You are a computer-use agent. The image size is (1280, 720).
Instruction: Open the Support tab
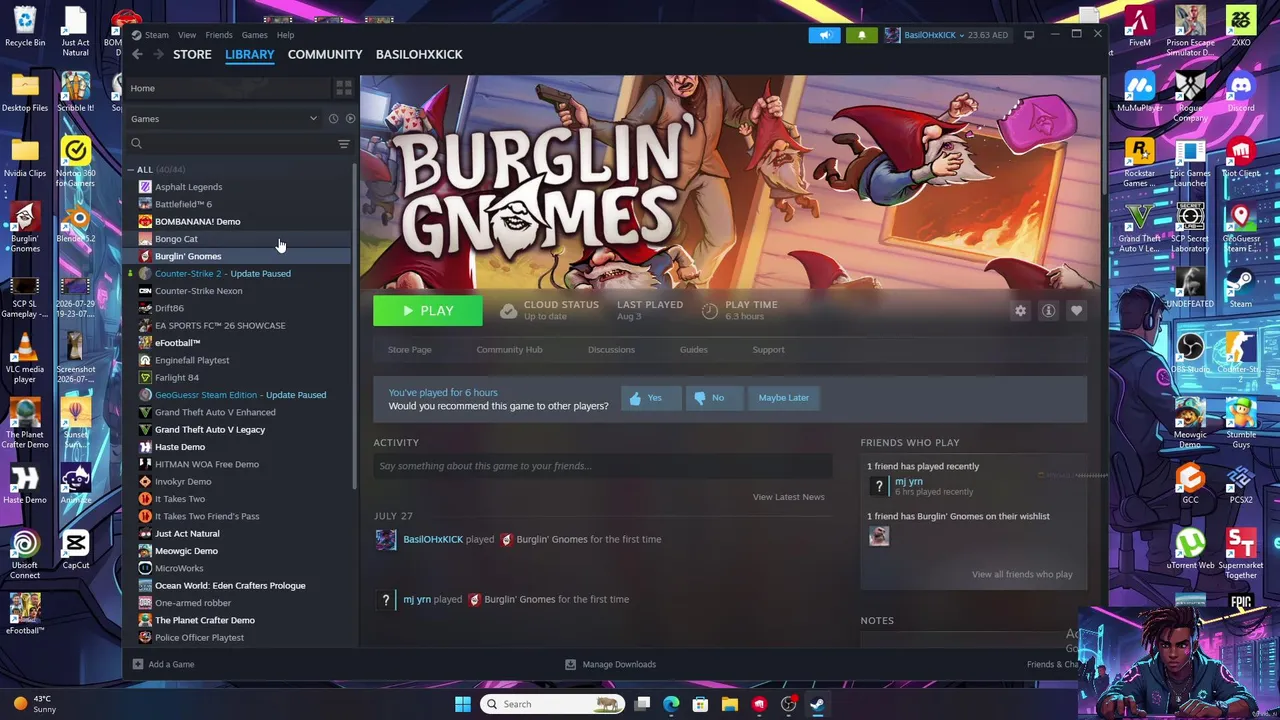pos(768,350)
